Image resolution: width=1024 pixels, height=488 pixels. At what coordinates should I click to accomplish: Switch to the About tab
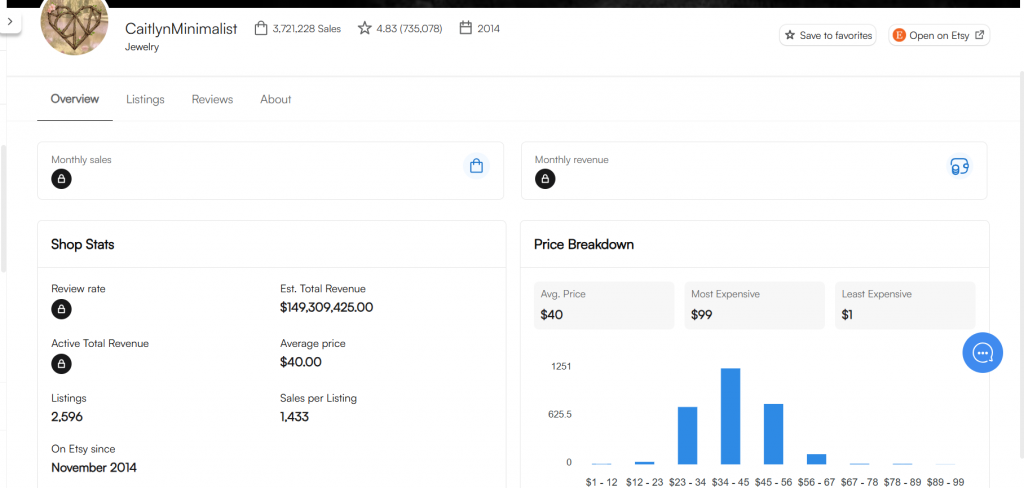click(x=276, y=99)
